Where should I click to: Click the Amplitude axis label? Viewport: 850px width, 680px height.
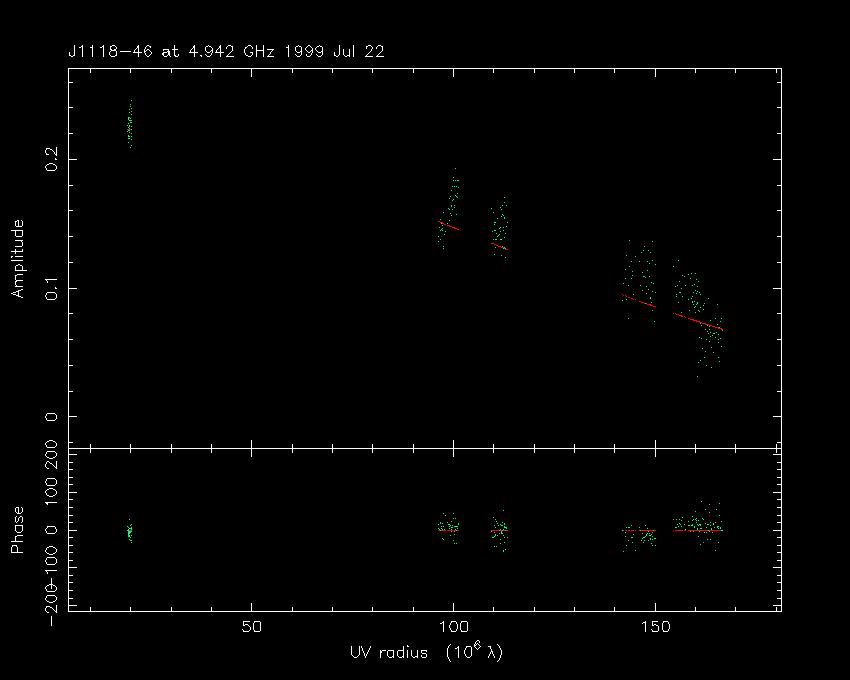coord(18,259)
